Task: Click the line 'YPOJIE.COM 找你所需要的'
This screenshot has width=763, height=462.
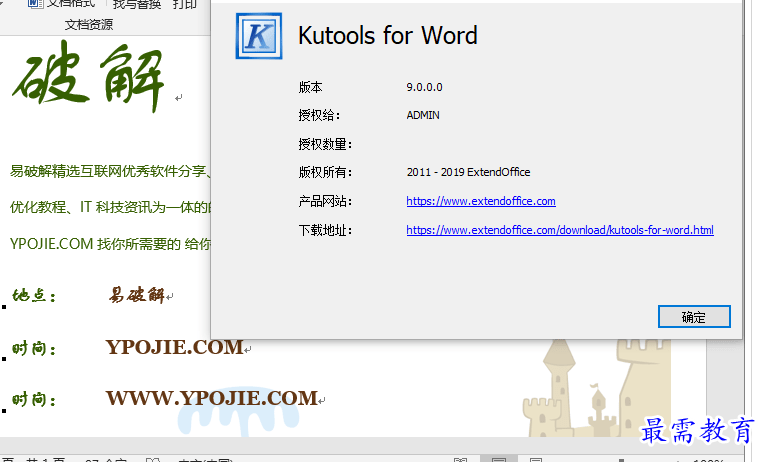Action: pyautogui.click(x=110, y=243)
